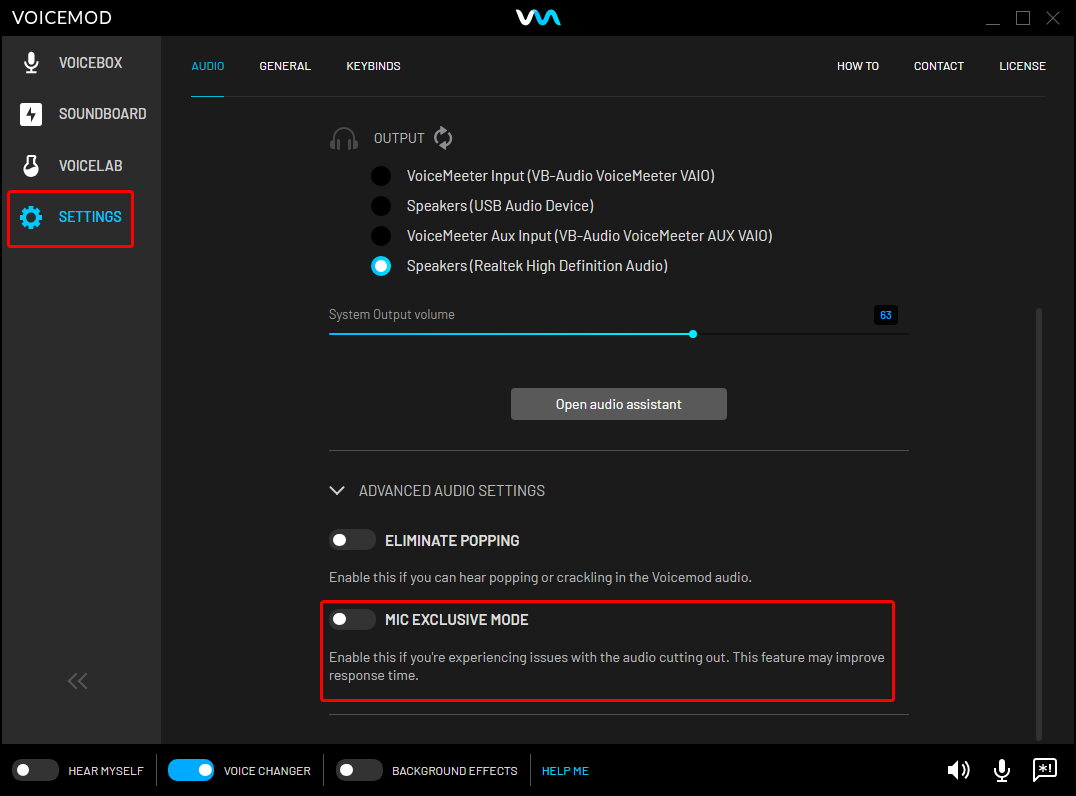The height and width of the screenshot is (796, 1076).
Task: Click the Voice Changer label
Action: click(267, 771)
